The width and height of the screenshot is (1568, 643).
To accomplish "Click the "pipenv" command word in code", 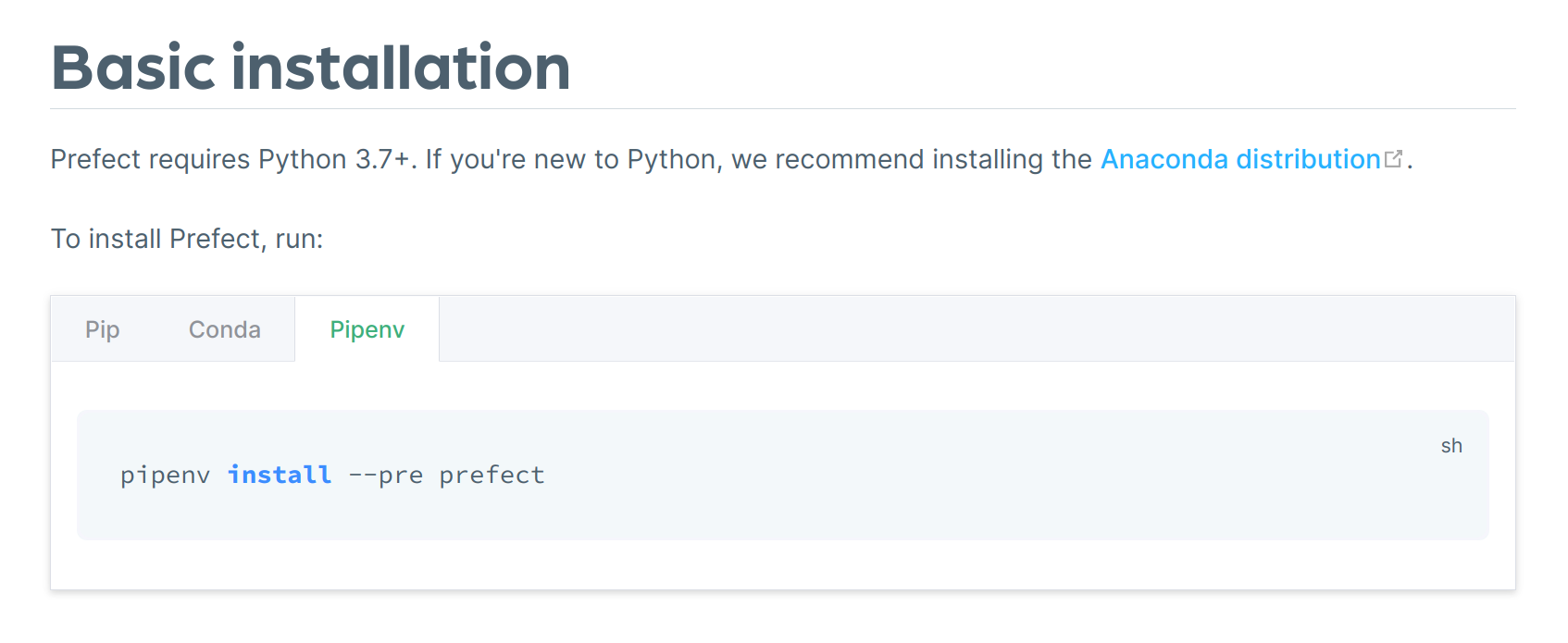I will [165, 476].
